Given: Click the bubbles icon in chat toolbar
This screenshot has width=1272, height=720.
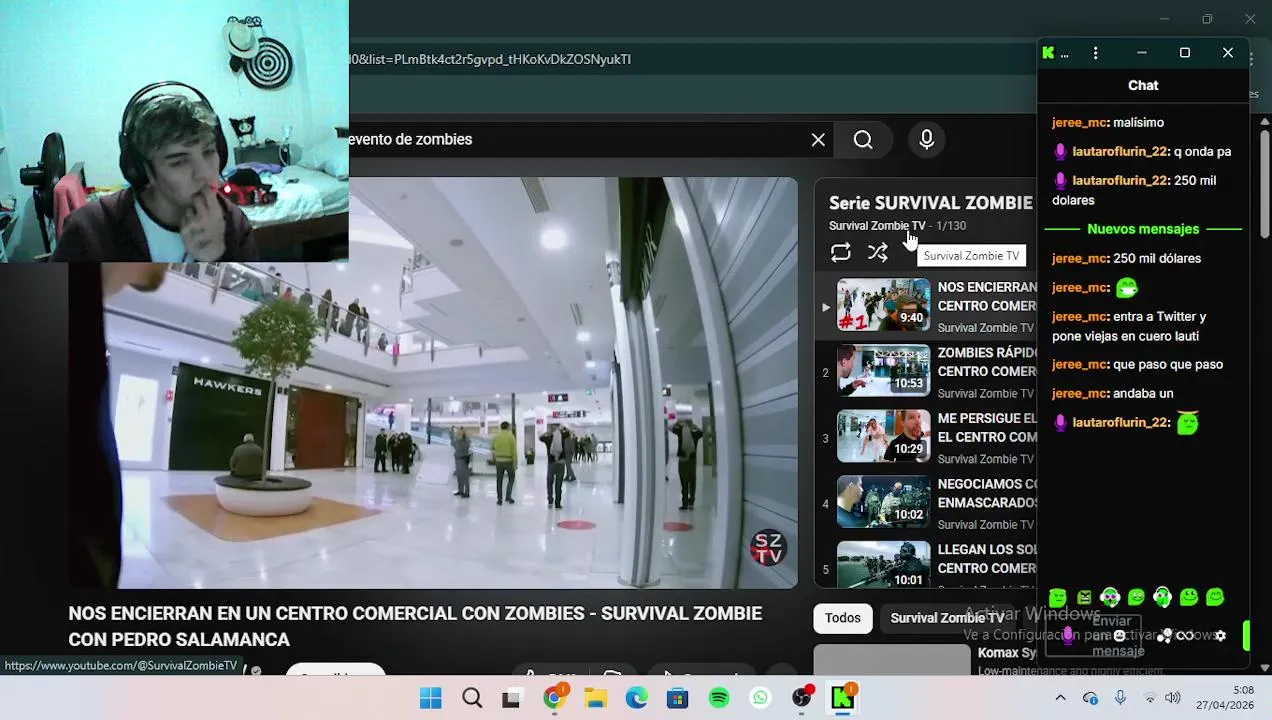Looking at the screenshot, I should coord(1164,636).
